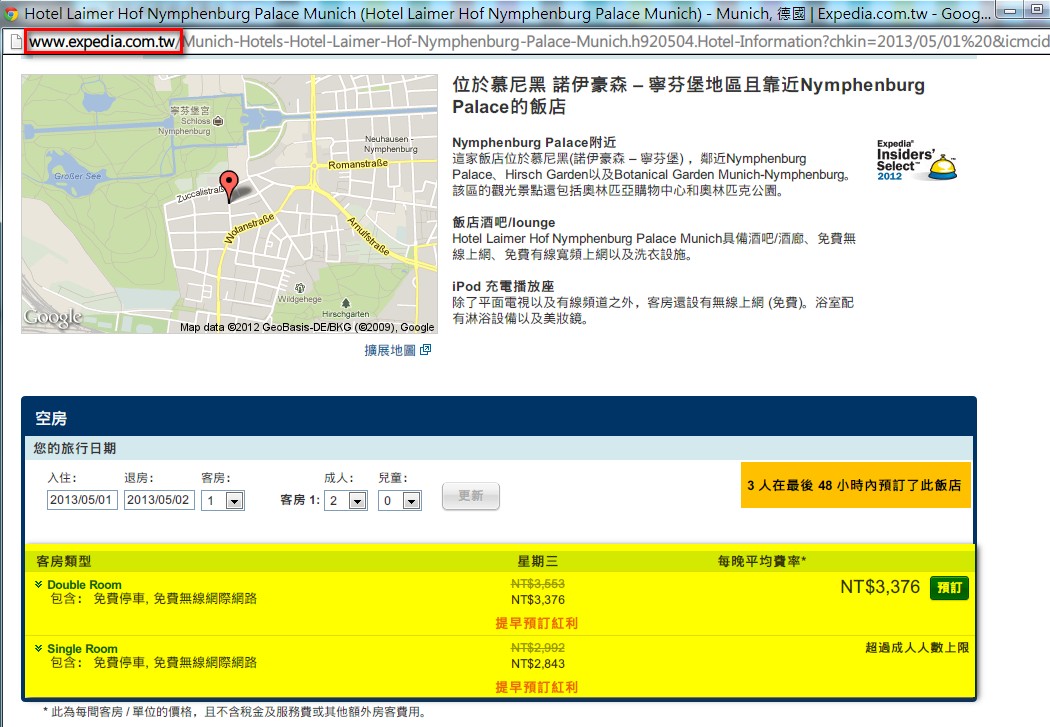The width and height of the screenshot is (1050, 727).
Task: Click the external link icon beside 擴展地圖
Action: [x=425, y=349]
